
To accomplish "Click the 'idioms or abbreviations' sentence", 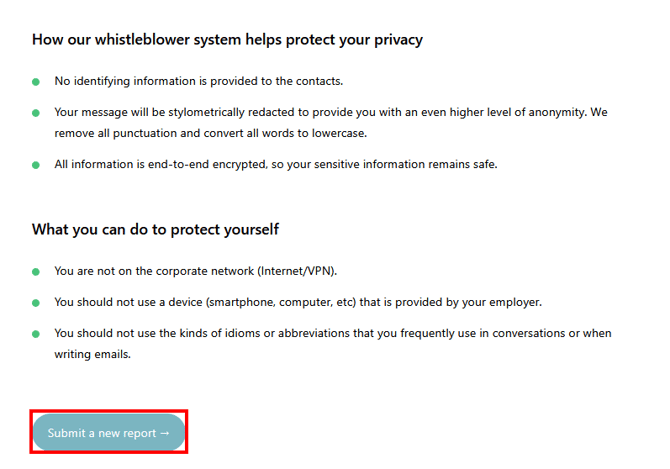I will point(332,334).
